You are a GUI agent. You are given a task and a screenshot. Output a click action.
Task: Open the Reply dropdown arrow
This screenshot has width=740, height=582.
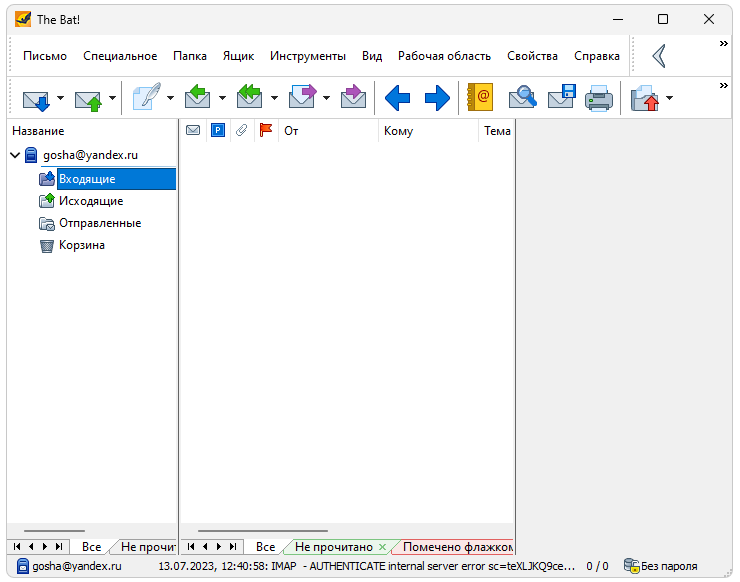click(x=222, y=98)
